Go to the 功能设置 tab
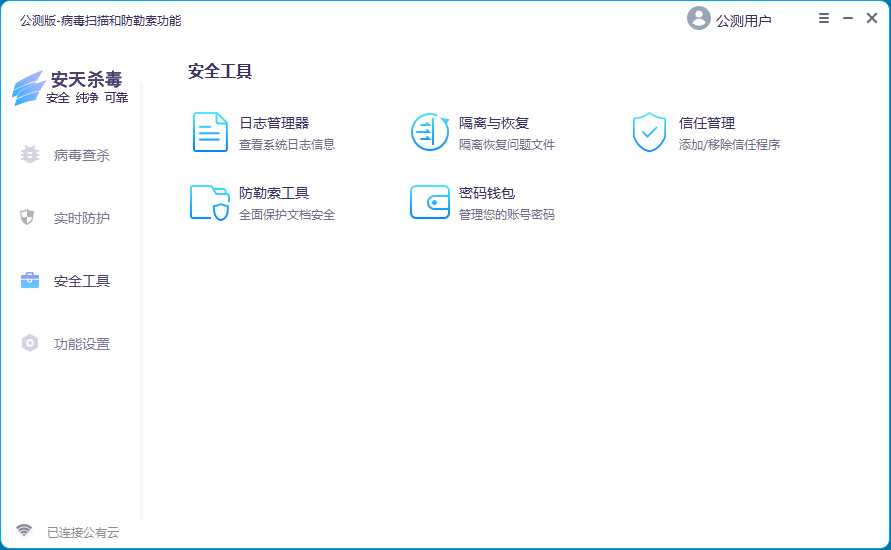 (x=82, y=344)
